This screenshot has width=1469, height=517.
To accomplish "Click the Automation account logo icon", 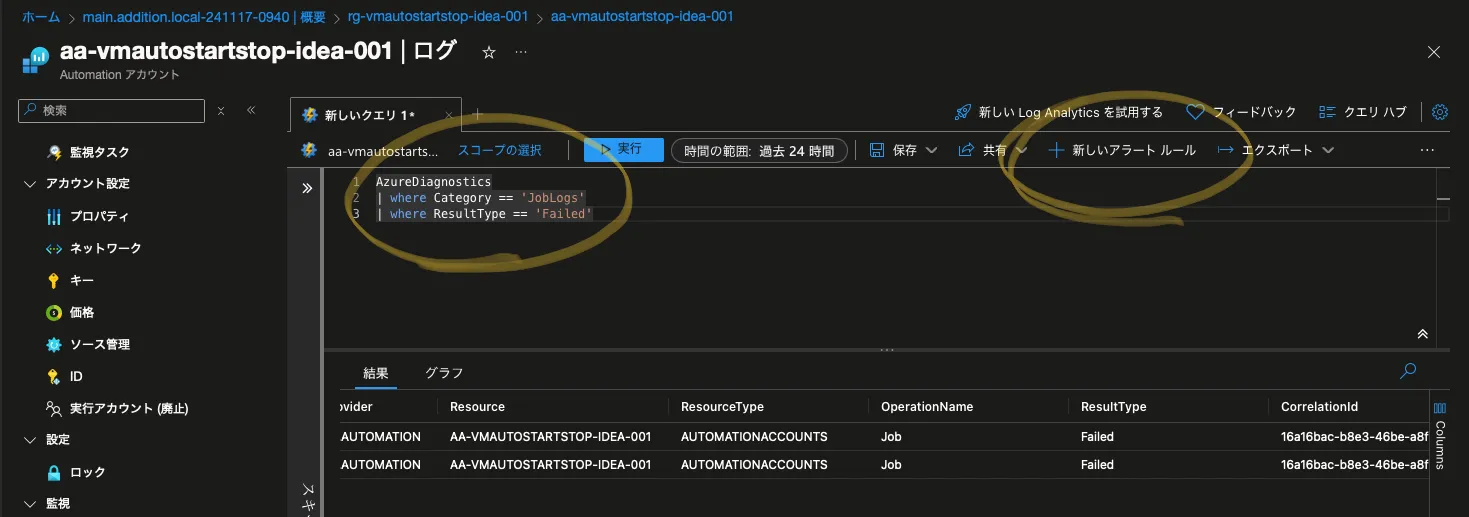I will tap(35, 60).
